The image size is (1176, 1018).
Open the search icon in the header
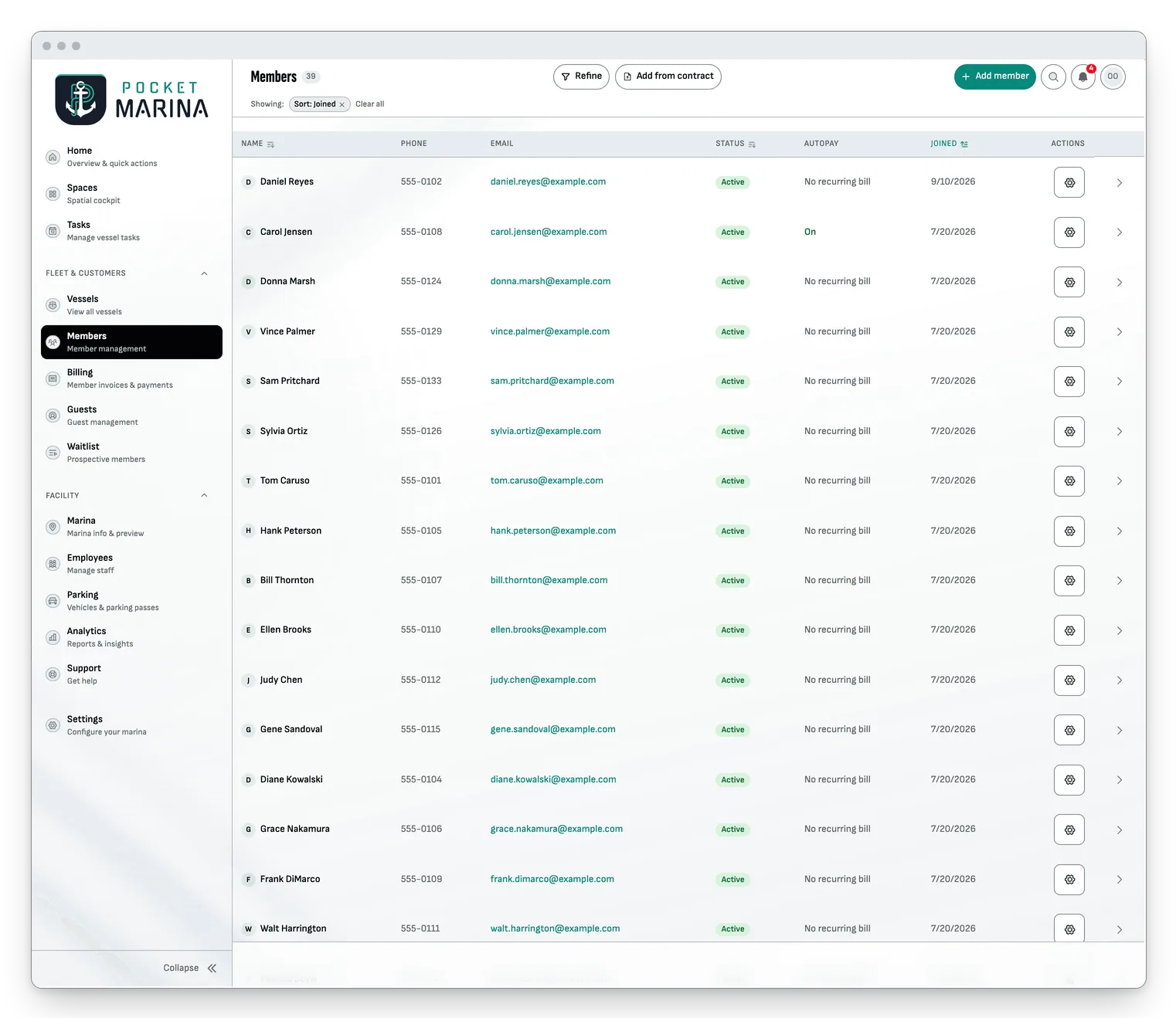coord(1053,76)
